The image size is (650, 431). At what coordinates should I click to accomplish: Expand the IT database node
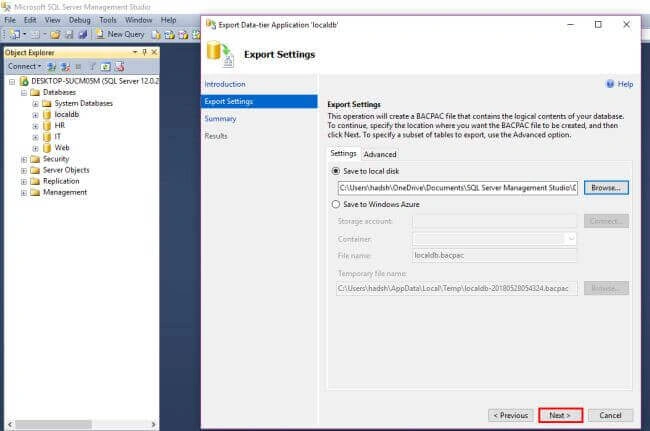(35, 137)
